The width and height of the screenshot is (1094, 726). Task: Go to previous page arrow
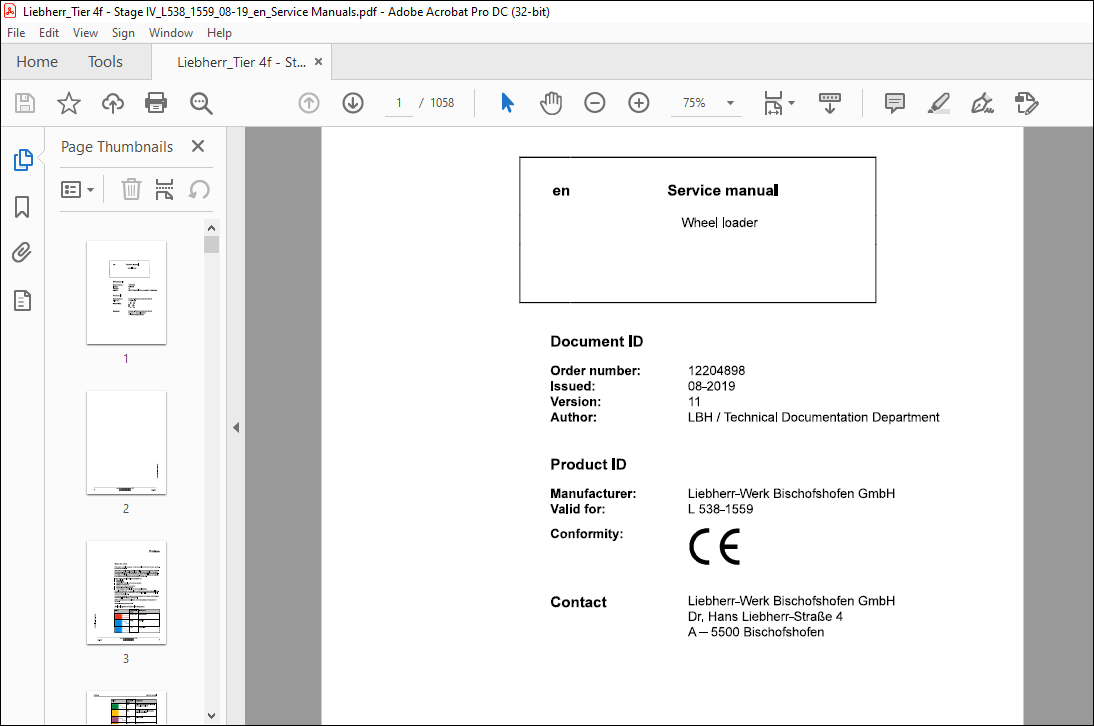[x=309, y=103]
